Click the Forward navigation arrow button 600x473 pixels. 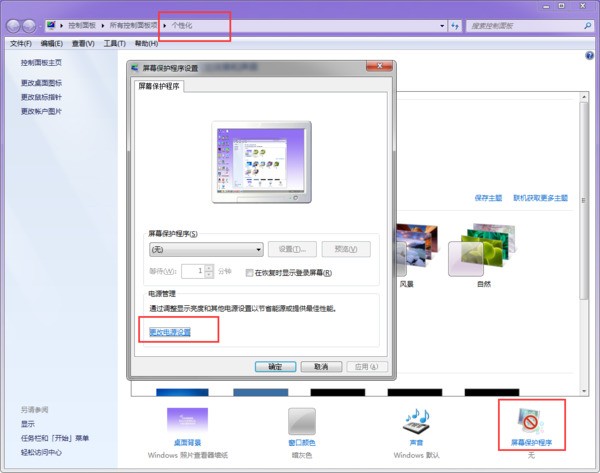(29, 26)
